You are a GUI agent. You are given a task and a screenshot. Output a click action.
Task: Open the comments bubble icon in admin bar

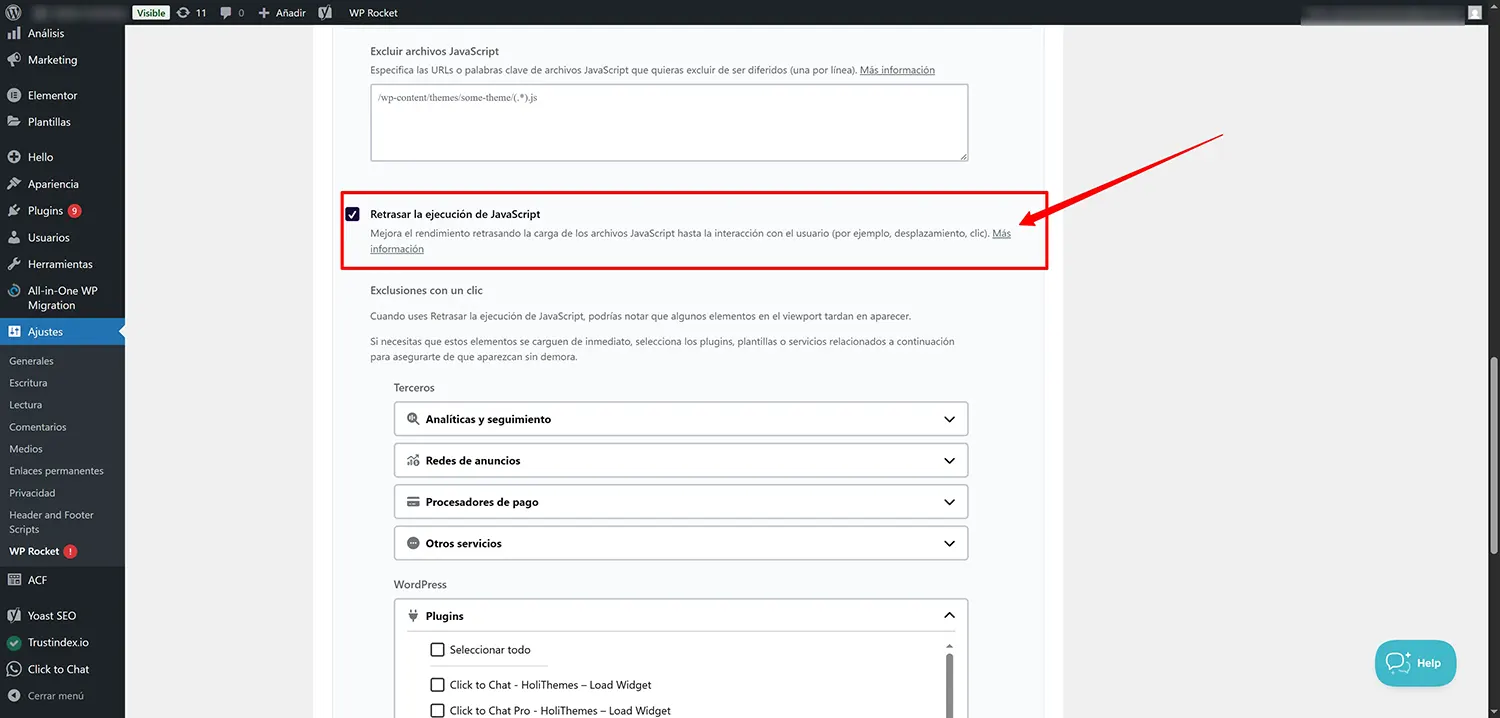point(226,13)
